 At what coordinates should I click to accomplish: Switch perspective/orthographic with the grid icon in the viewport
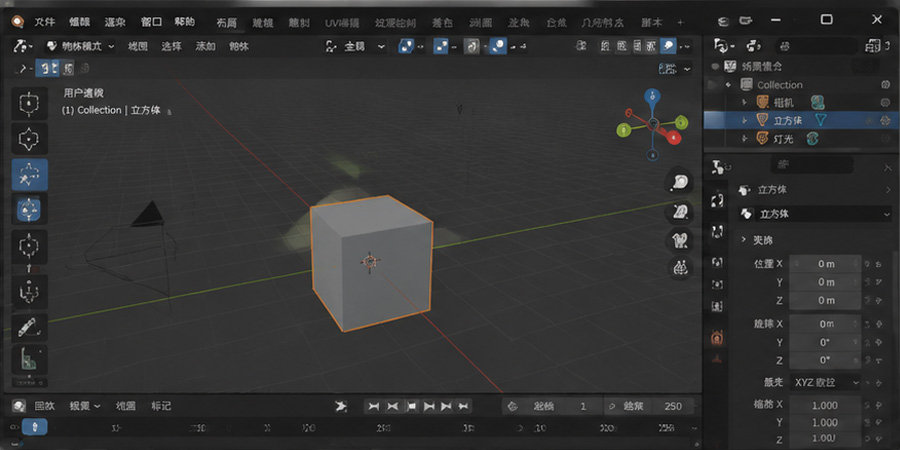pyautogui.click(x=680, y=268)
